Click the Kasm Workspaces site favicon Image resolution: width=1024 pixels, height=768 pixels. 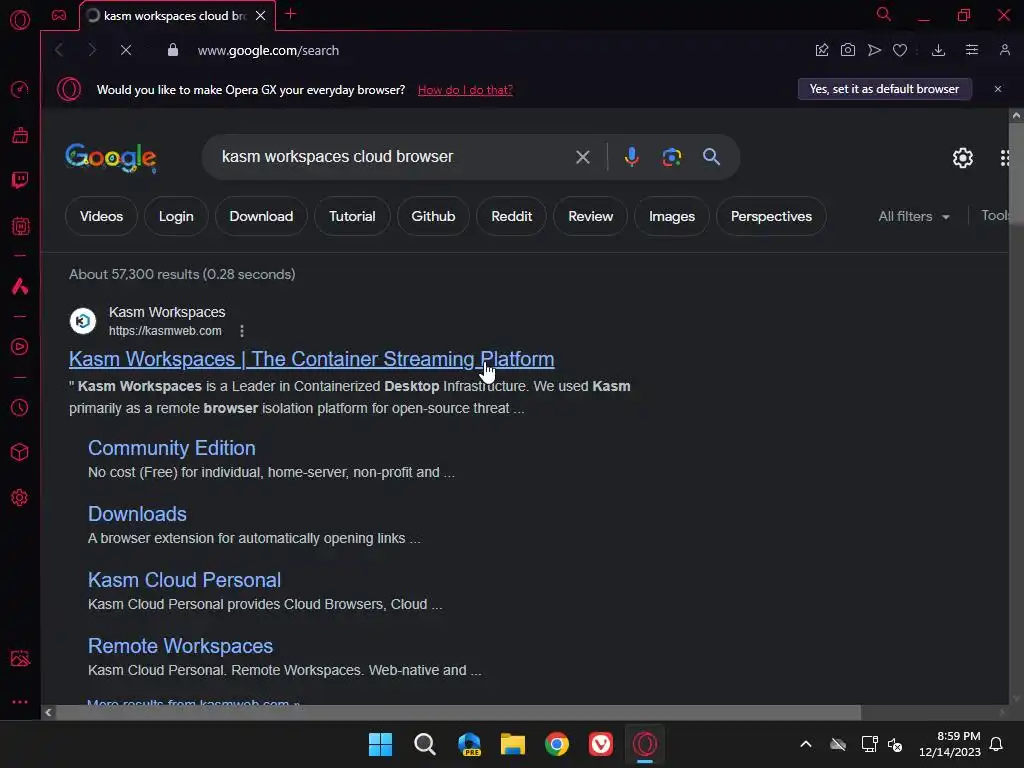83,321
